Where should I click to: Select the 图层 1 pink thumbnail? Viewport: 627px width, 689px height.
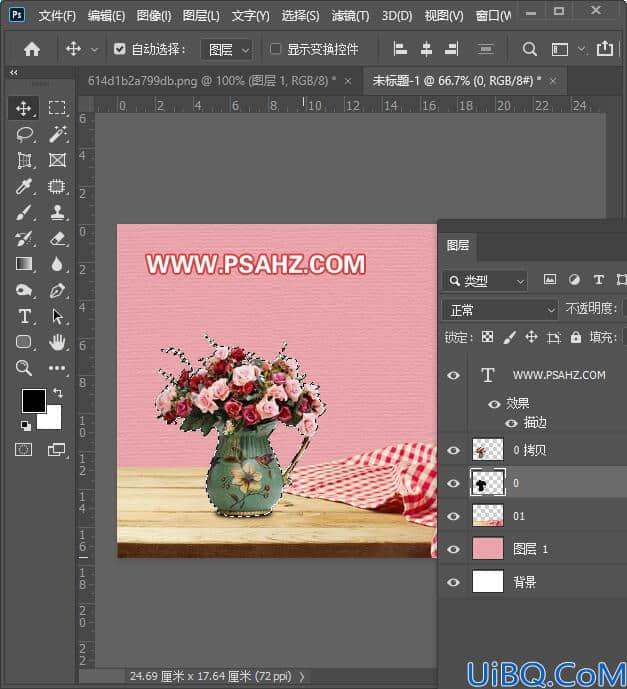pyautogui.click(x=487, y=549)
